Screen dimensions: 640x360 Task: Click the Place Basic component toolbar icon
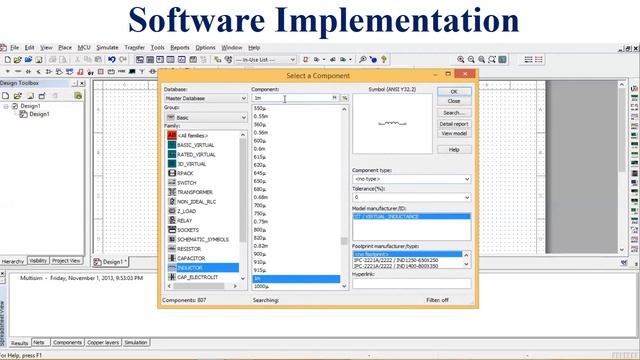point(18,71)
